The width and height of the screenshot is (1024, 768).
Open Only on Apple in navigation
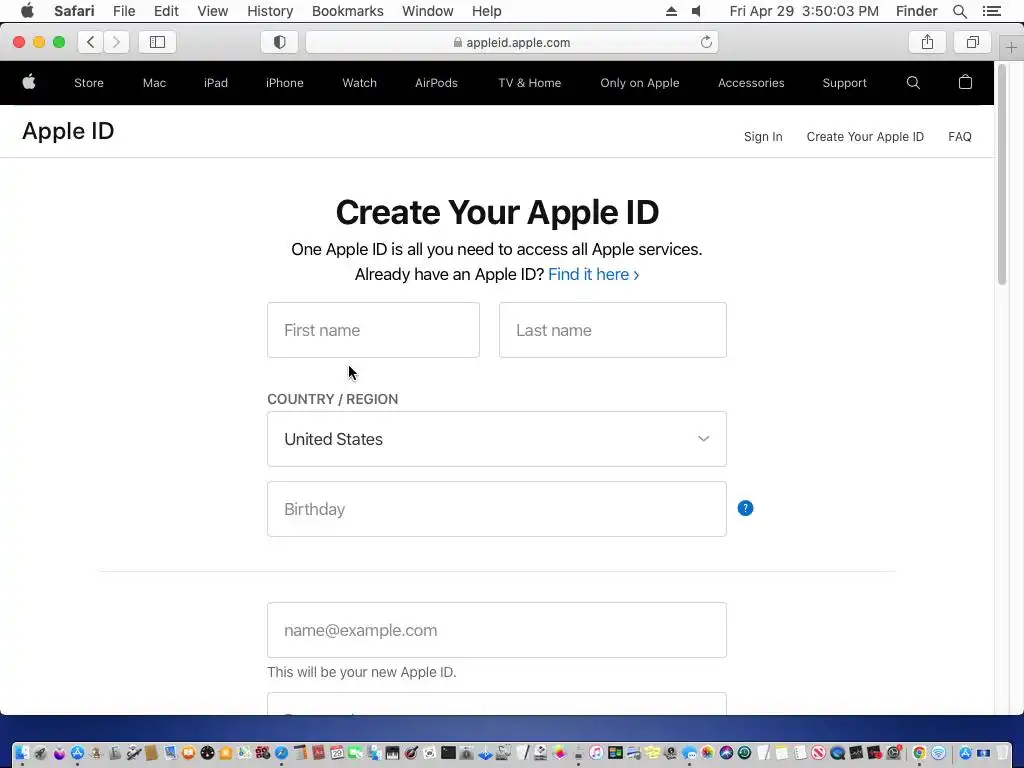tap(639, 83)
